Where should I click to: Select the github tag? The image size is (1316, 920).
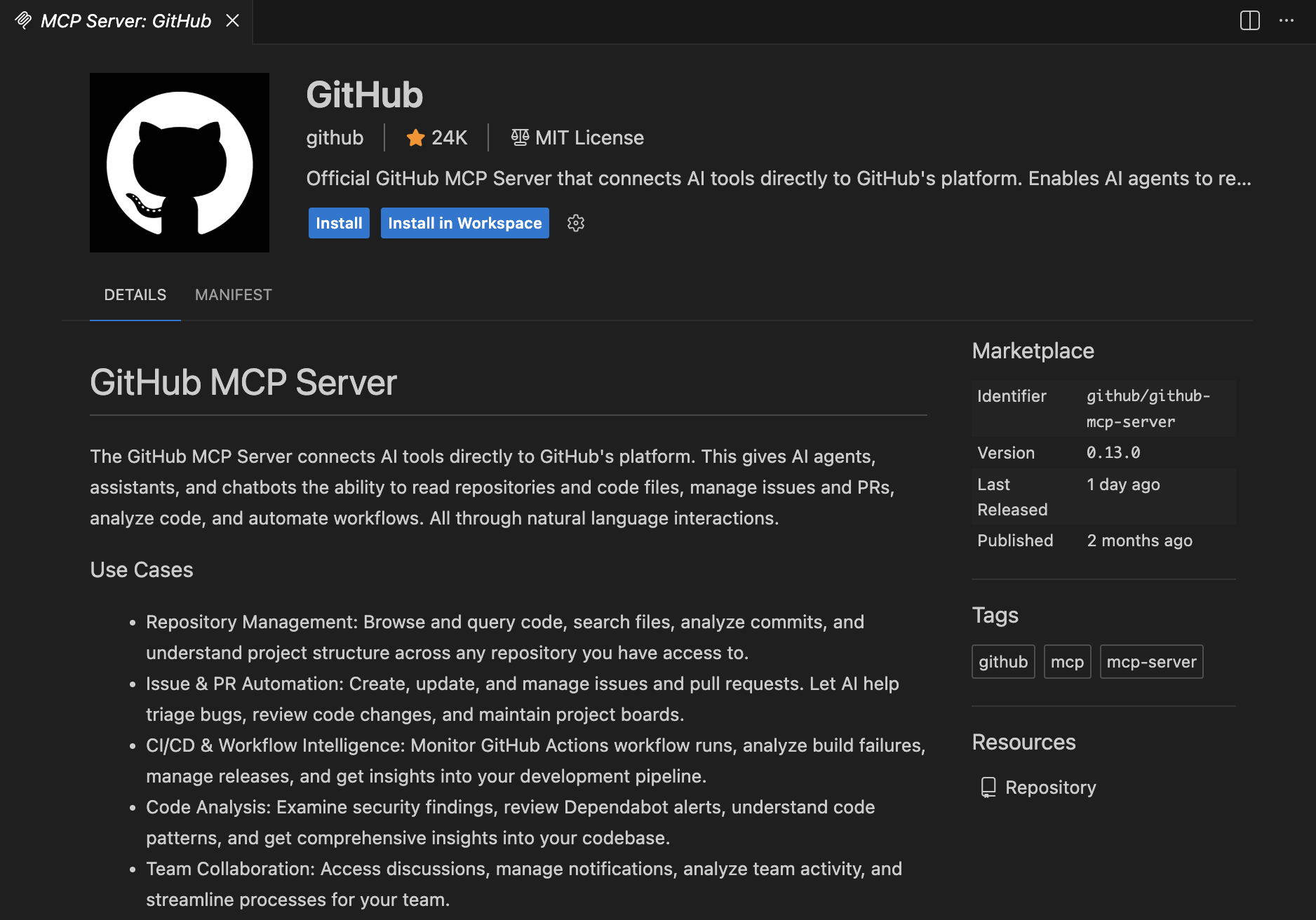[1003, 661]
